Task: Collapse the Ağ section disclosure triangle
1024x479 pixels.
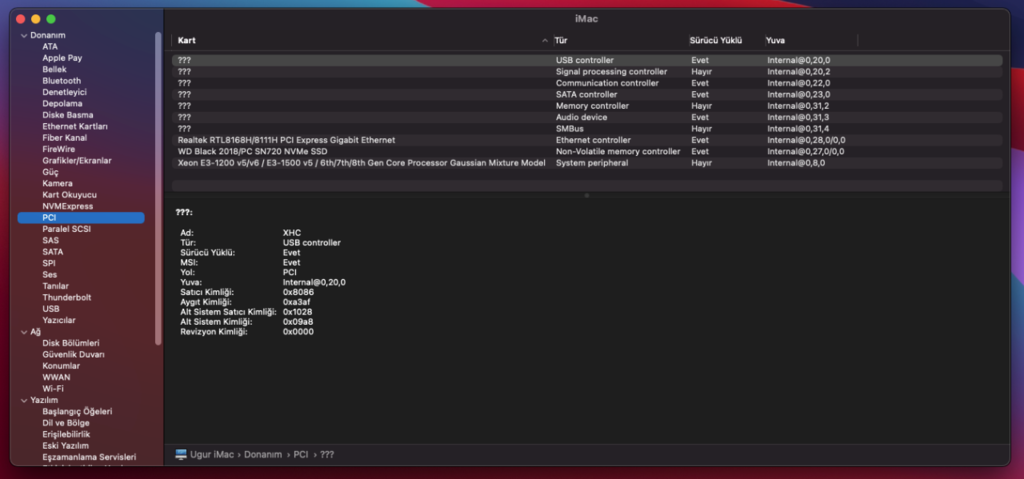Action: point(23,331)
